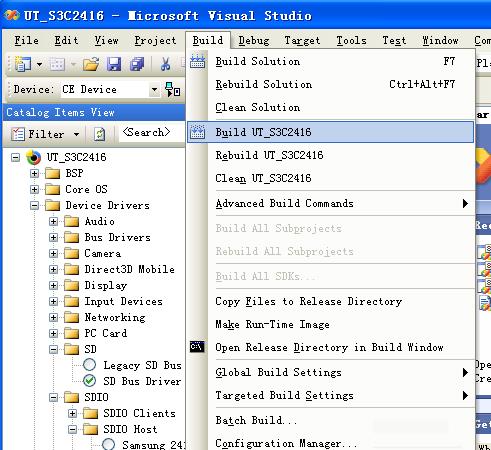Open the File menu
The image size is (491, 450).
pos(26,41)
